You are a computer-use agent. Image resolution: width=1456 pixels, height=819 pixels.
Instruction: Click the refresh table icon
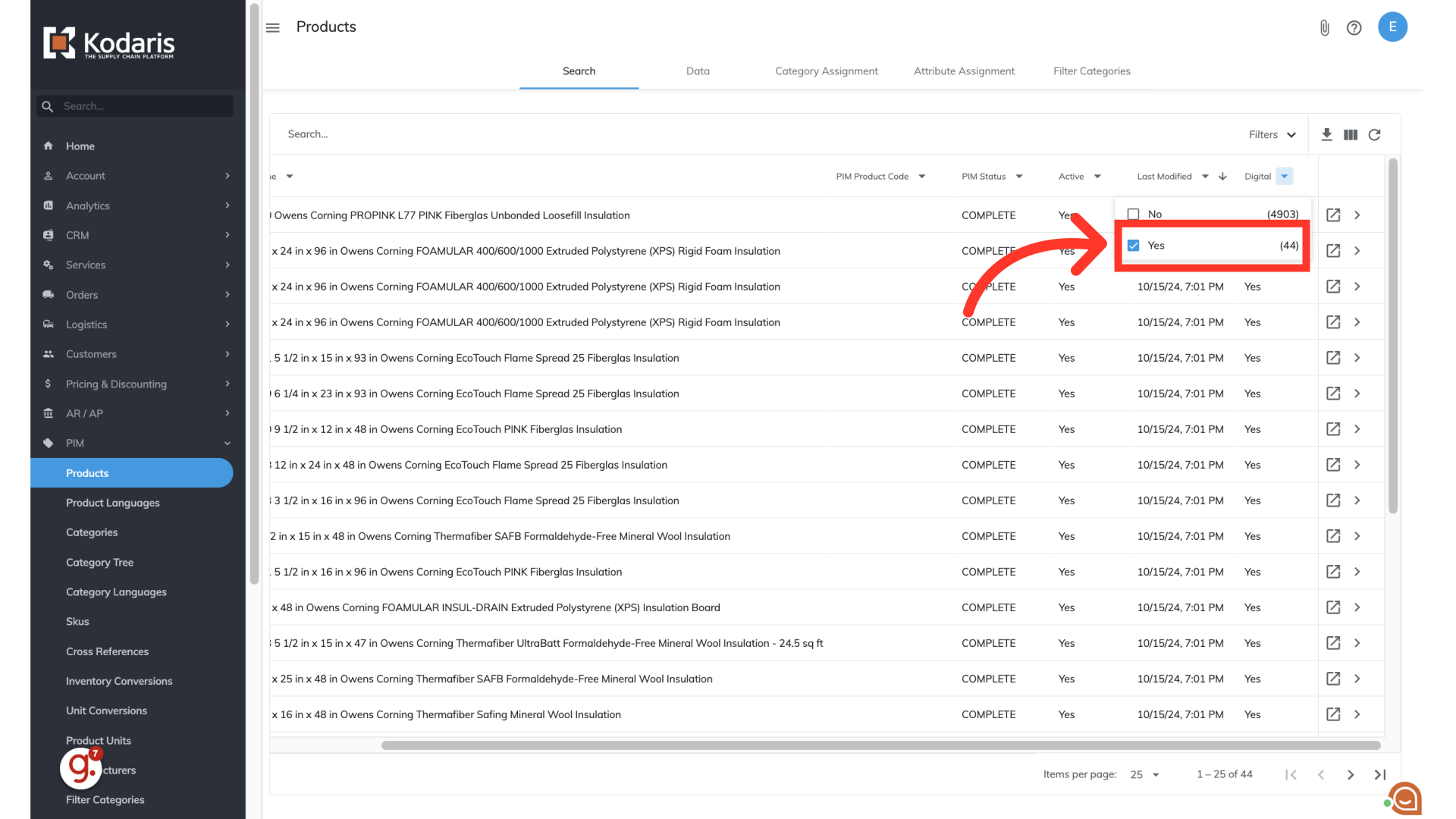(x=1374, y=134)
